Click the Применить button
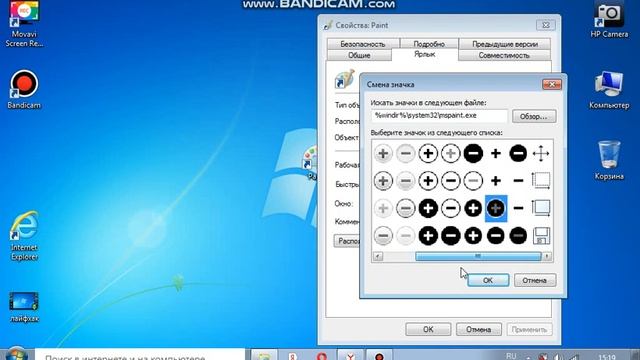The width and height of the screenshot is (640, 360). click(x=529, y=329)
